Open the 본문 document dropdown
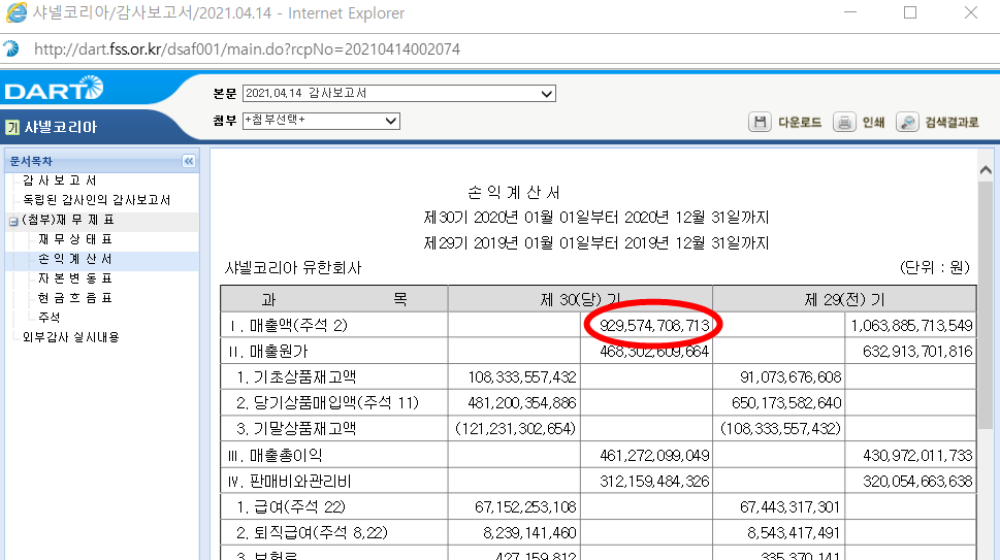1000x560 pixels. [x=399, y=93]
